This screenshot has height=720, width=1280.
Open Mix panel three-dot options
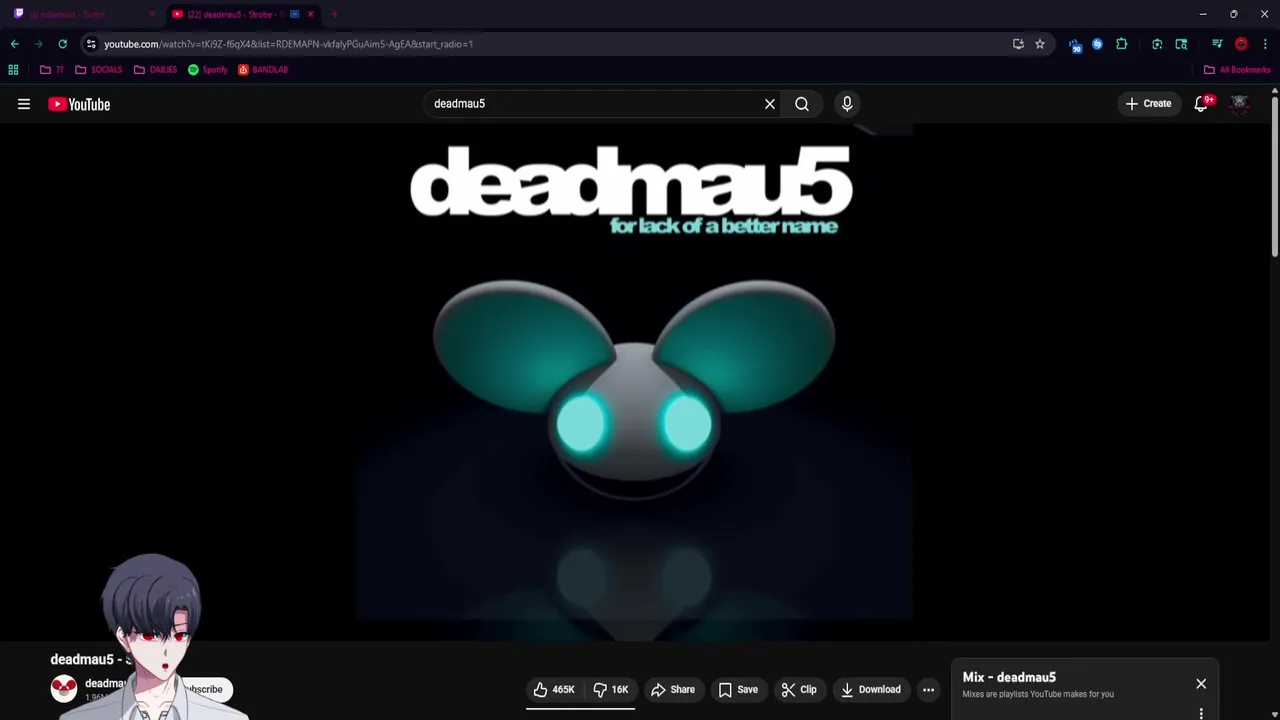[x=1201, y=713]
